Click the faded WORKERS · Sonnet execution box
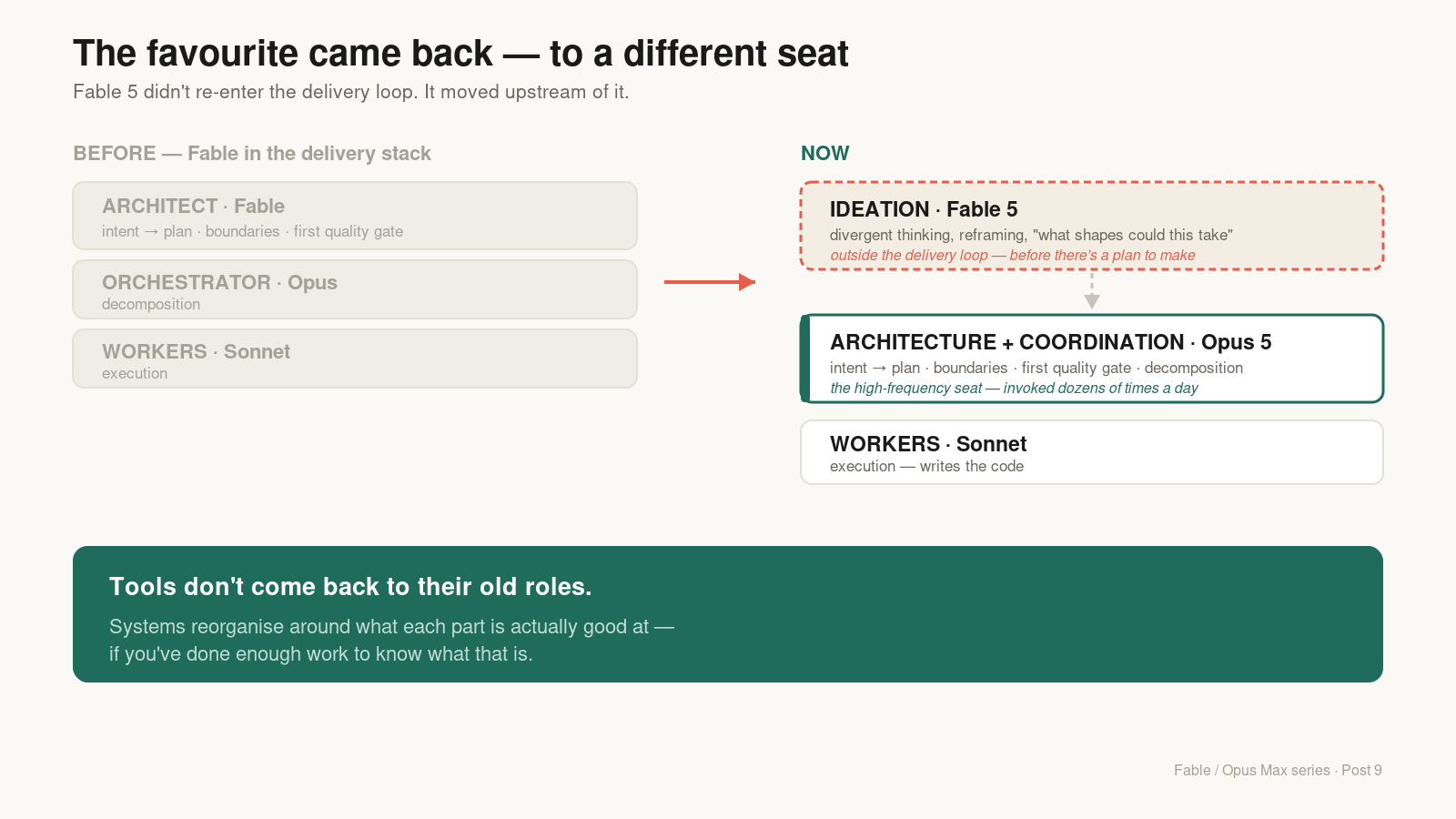Image resolution: width=1456 pixels, height=819 pixels. pos(355,359)
